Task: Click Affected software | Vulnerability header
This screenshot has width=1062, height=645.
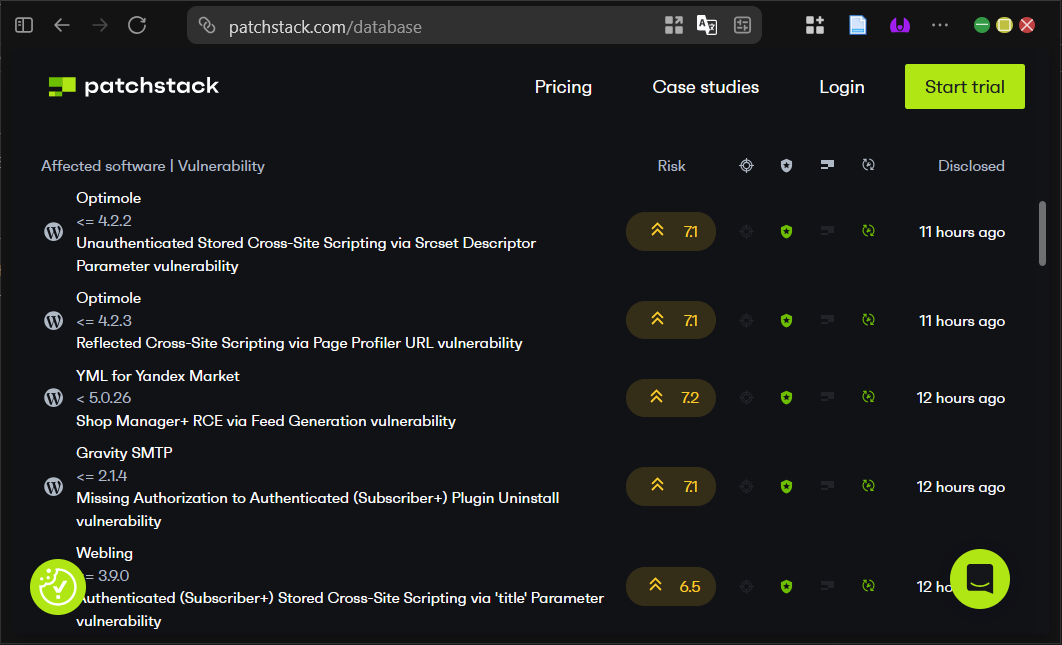Action: point(153,166)
